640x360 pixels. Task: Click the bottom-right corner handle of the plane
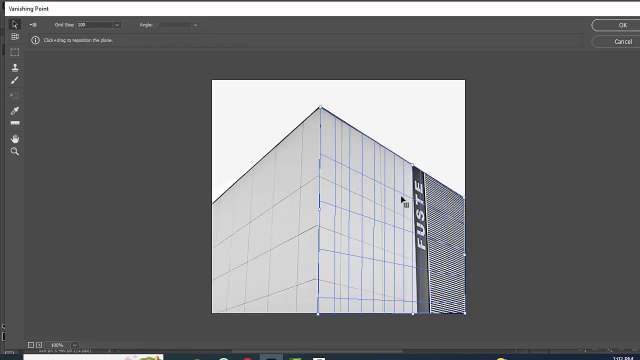pos(465,313)
